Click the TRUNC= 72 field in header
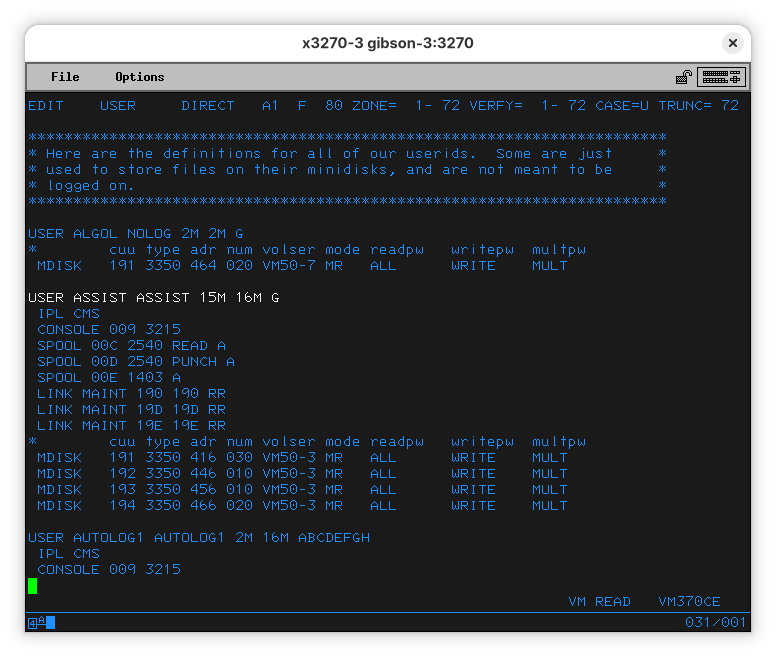 [x=700, y=106]
